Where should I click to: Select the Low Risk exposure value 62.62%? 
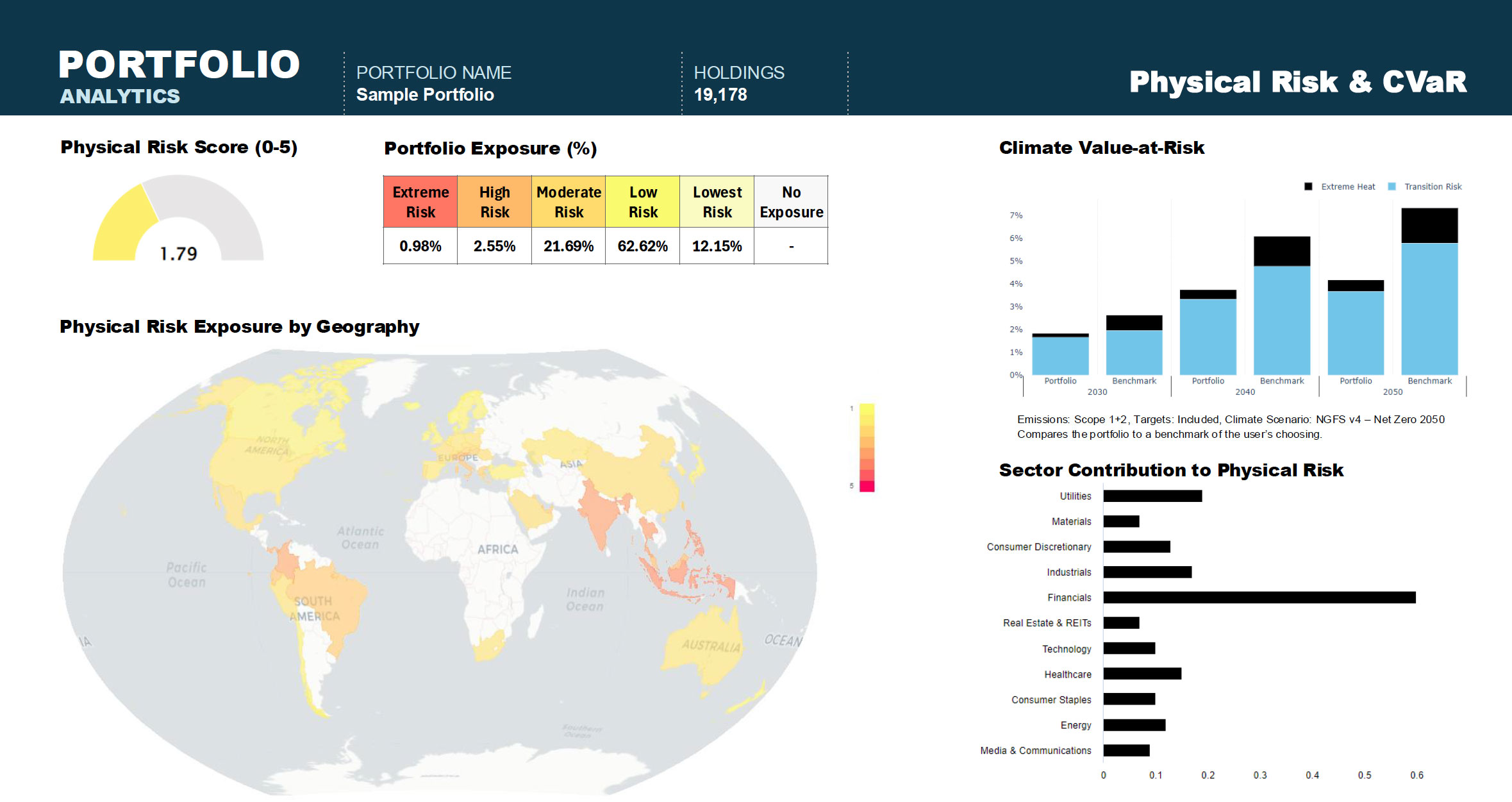pyautogui.click(x=642, y=245)
